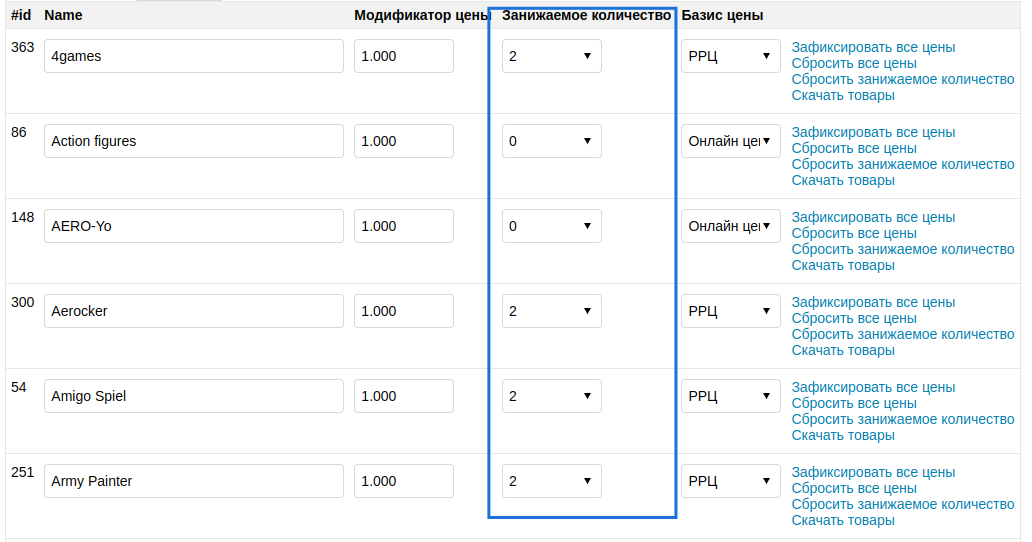Click 'Зафиксировать все цены' for 4games

873,47
